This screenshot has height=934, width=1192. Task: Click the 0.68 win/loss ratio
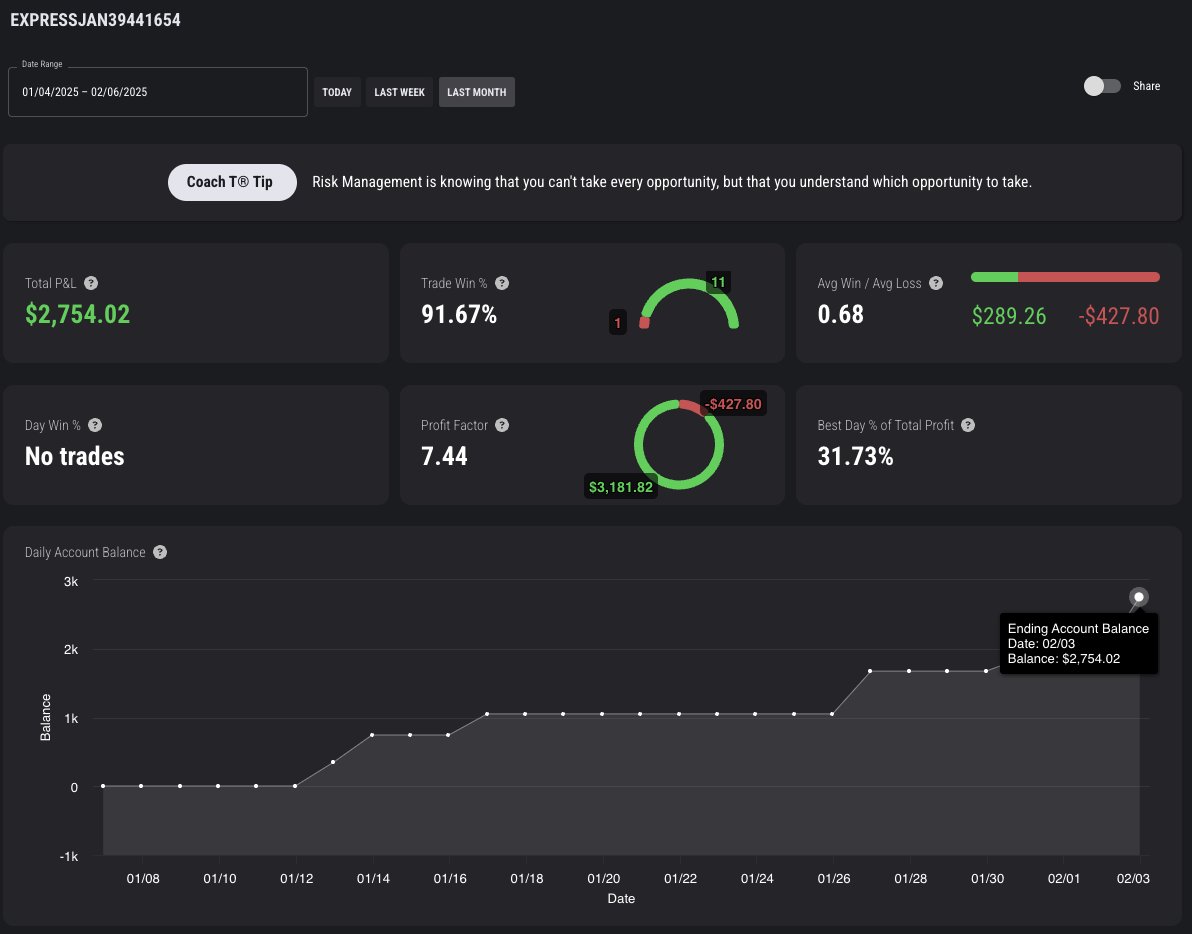(x=841, y=314)
